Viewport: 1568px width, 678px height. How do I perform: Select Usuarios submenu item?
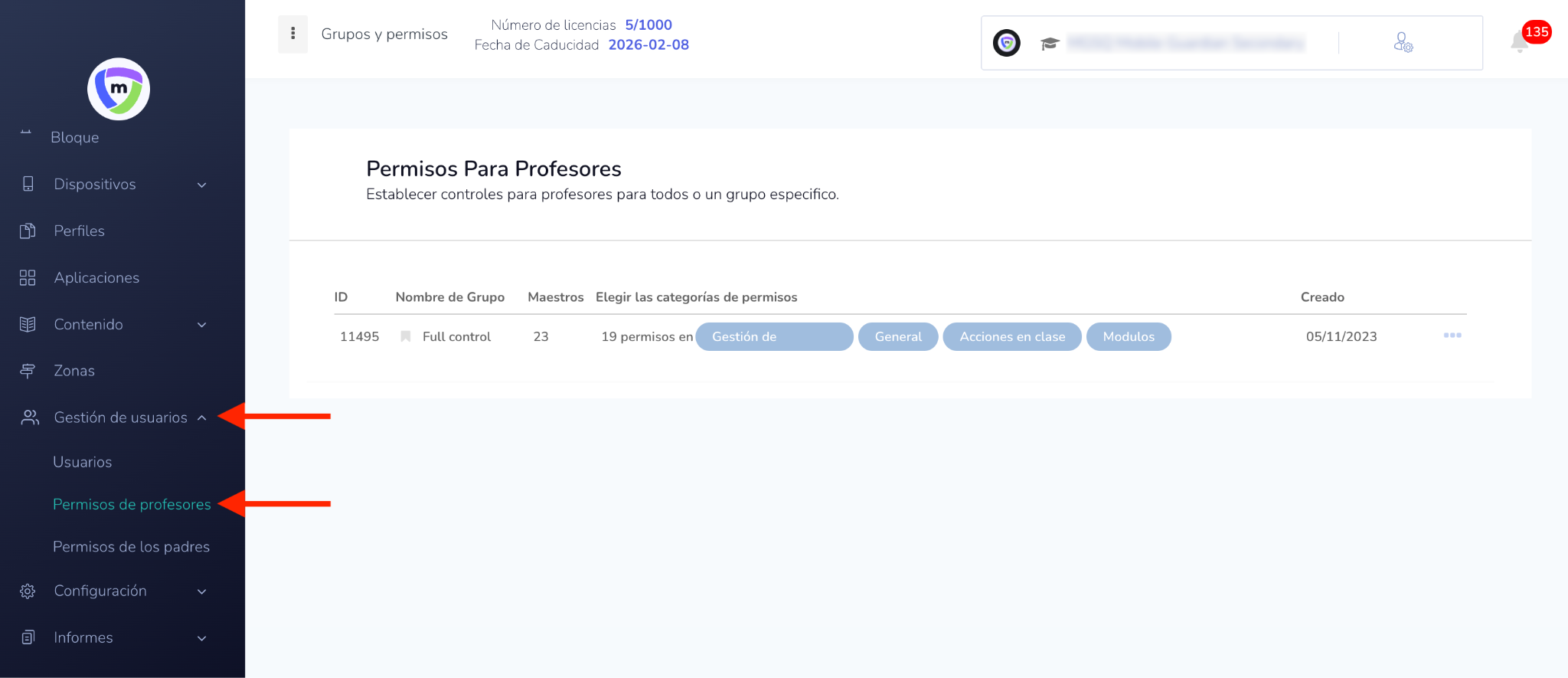pos(83,462)
